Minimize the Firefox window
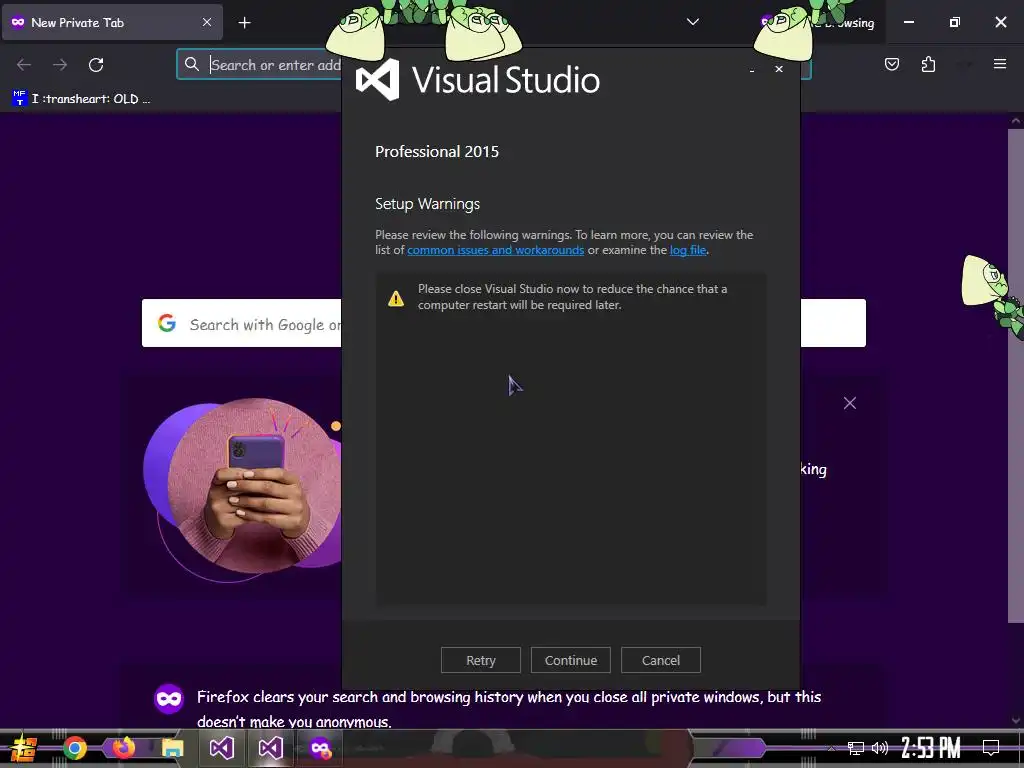This screenshot has height=768, width=1024. click(908, 22)
